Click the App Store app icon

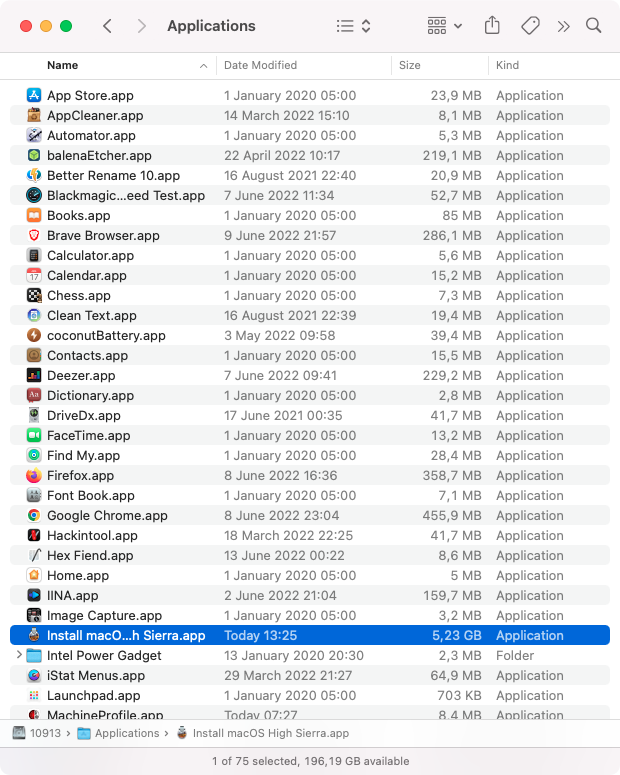tap(34, 95)
